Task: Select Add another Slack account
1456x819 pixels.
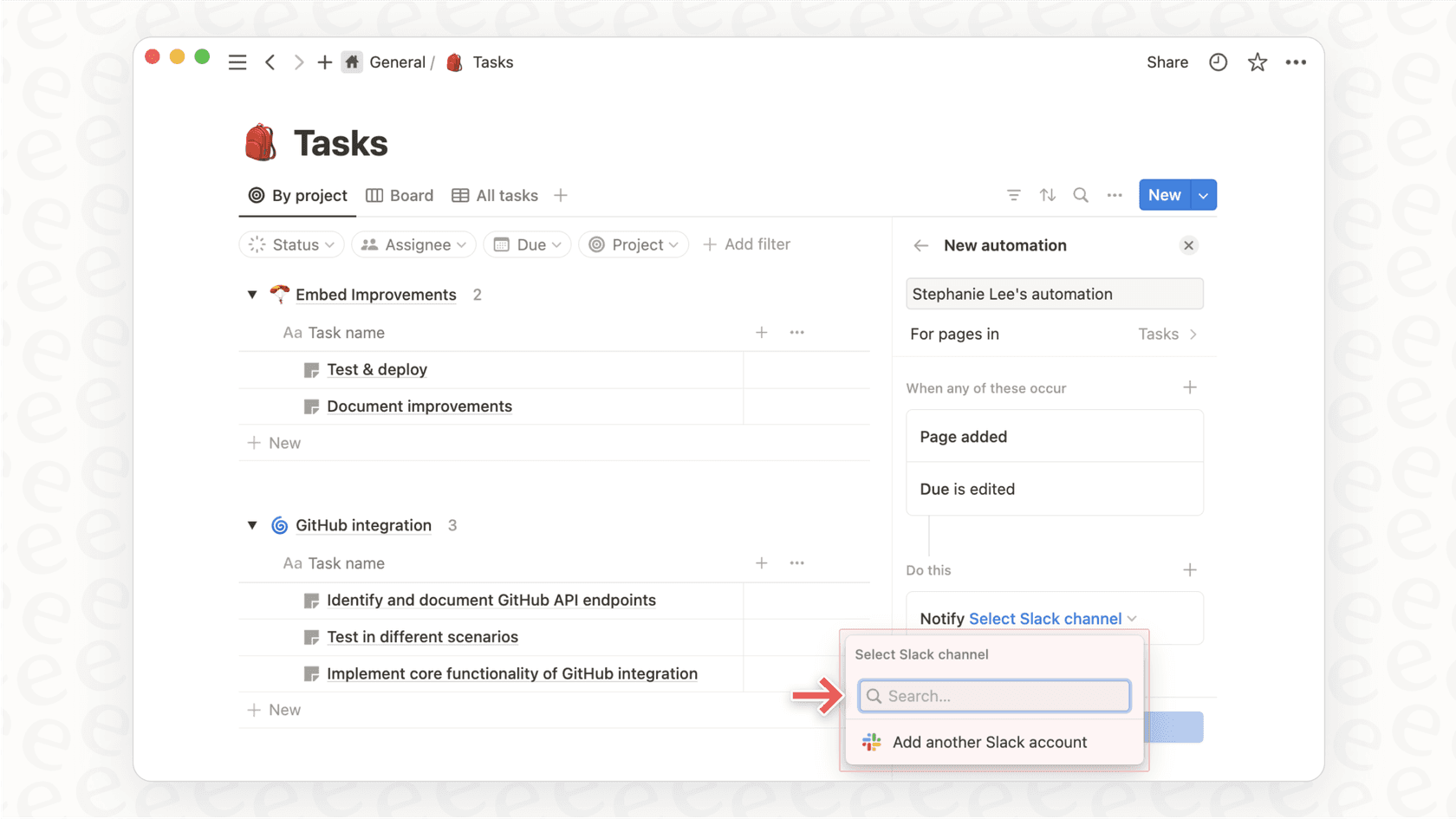Action: 990,742
